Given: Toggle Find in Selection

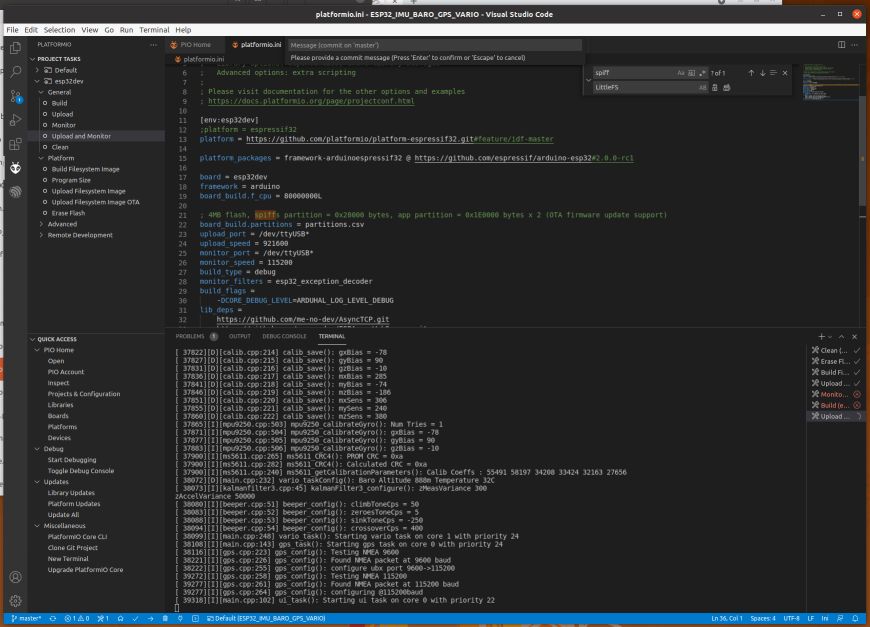Looking at the screenshot, I should coord(773,73).
